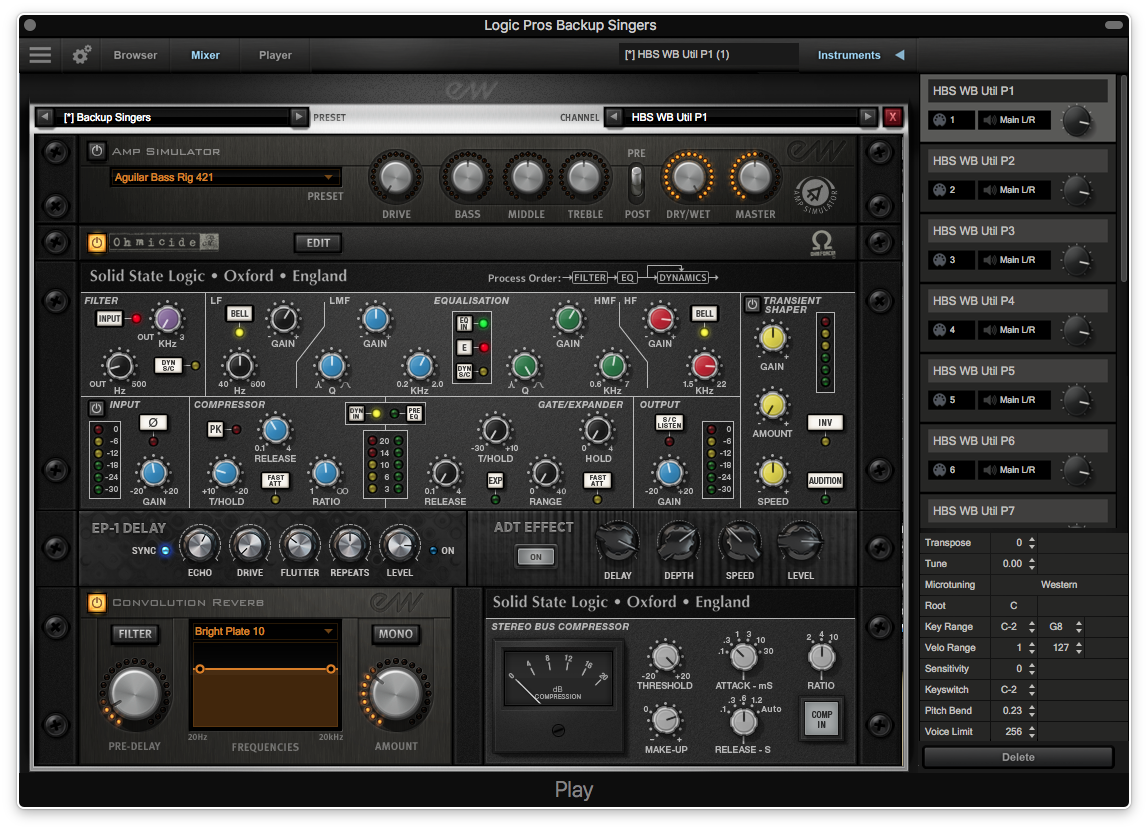The image size is (1148, 830).
Task: Click compressor PK button
Action: coord(215,430)
